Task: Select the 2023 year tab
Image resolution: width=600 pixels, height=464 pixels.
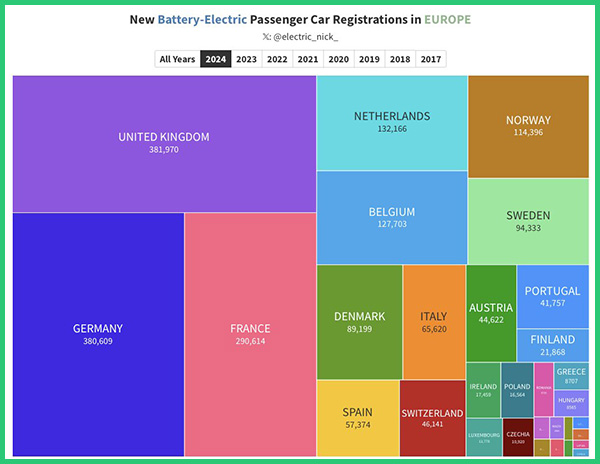Action: click(246, 59)
